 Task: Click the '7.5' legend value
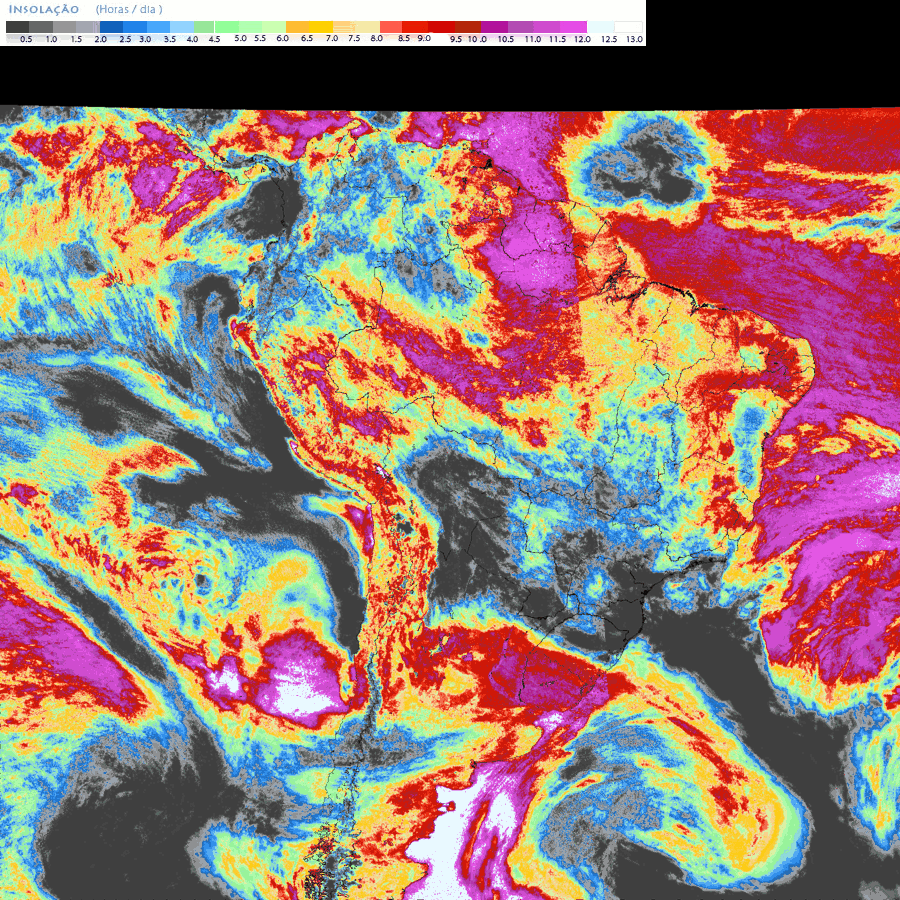[354, 38]
